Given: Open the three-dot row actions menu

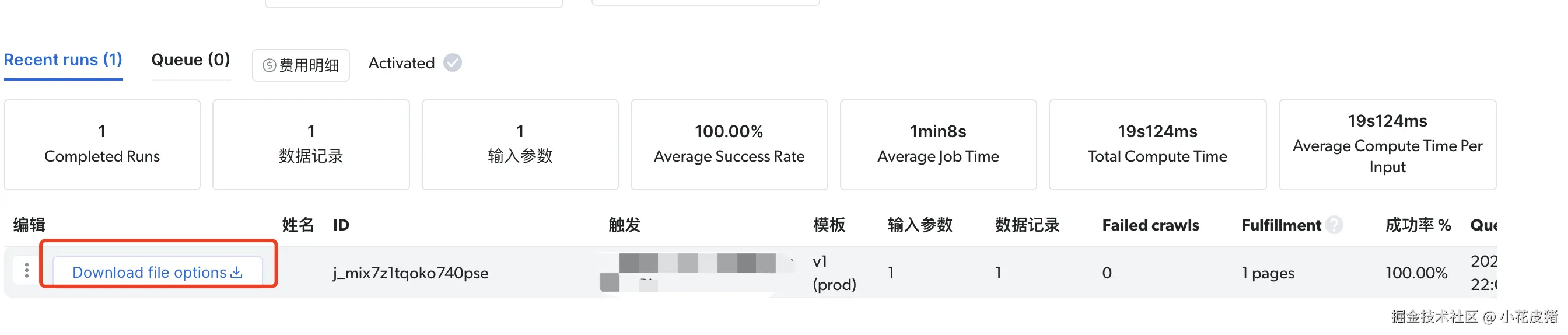Looking at the screenshot, I should (26, 270).
